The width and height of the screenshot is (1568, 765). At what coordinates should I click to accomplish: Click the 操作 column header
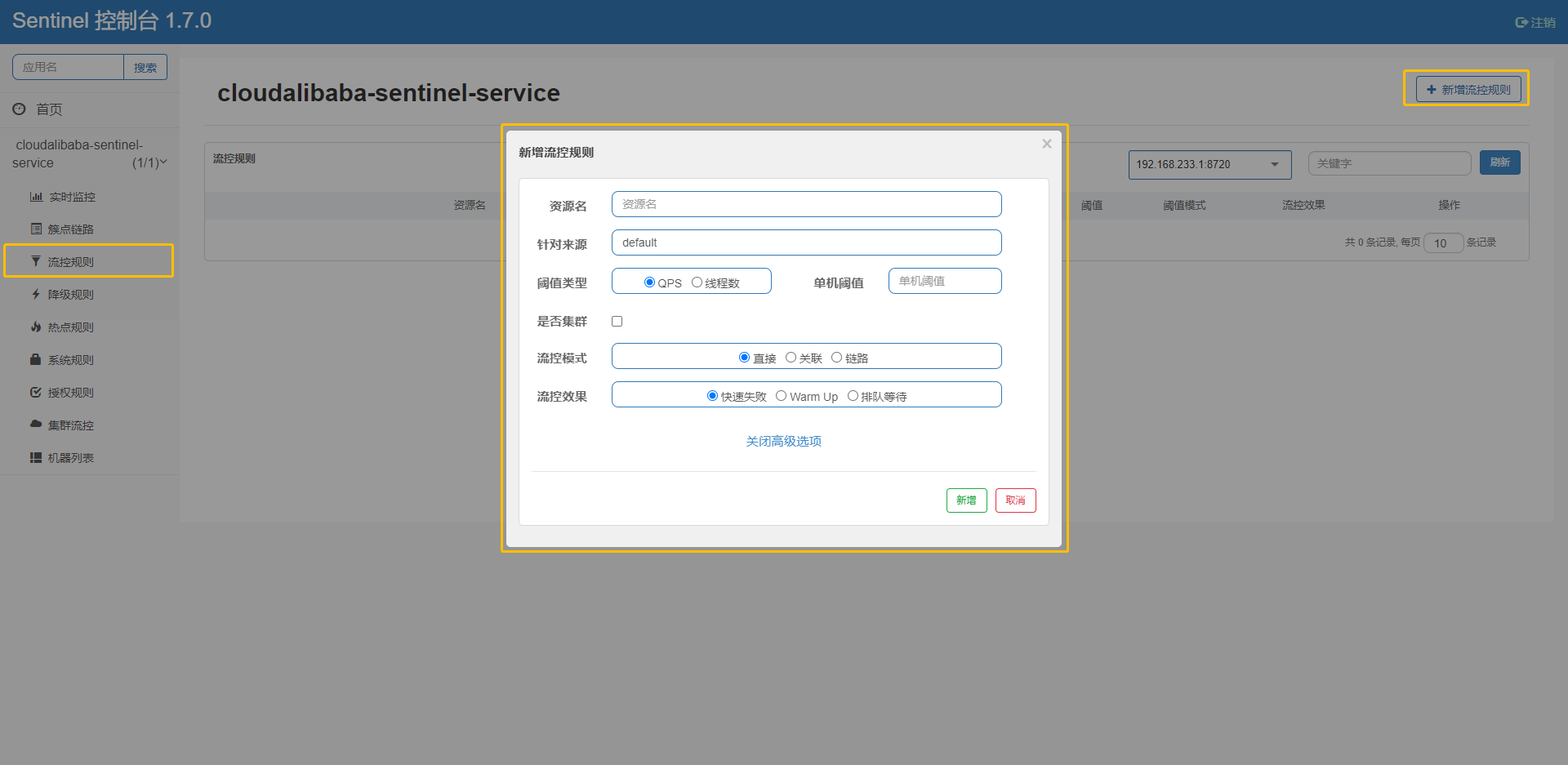tap(1449, 205)
